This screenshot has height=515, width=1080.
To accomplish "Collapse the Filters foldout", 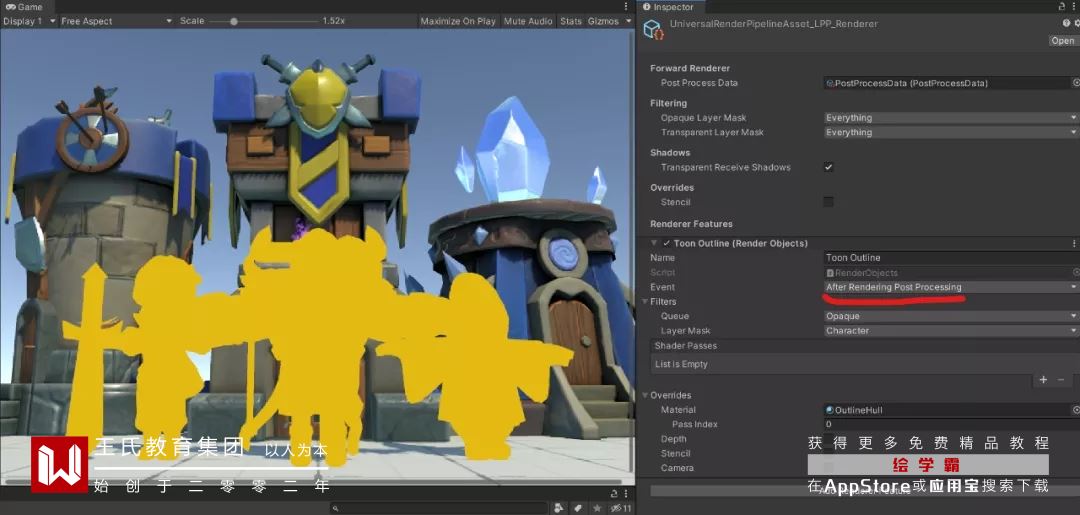I will (x=645, y=302).
